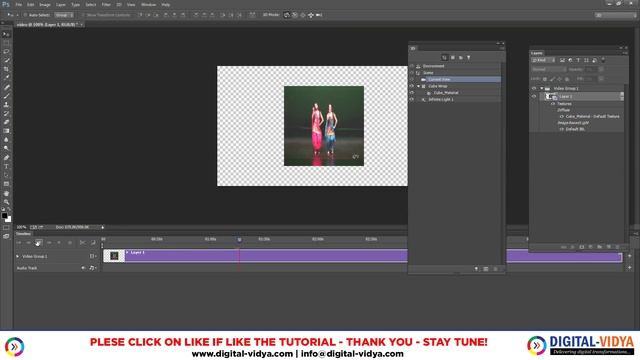The image size is (640, 360).
Task: Open the File menu
Action: 19,4
